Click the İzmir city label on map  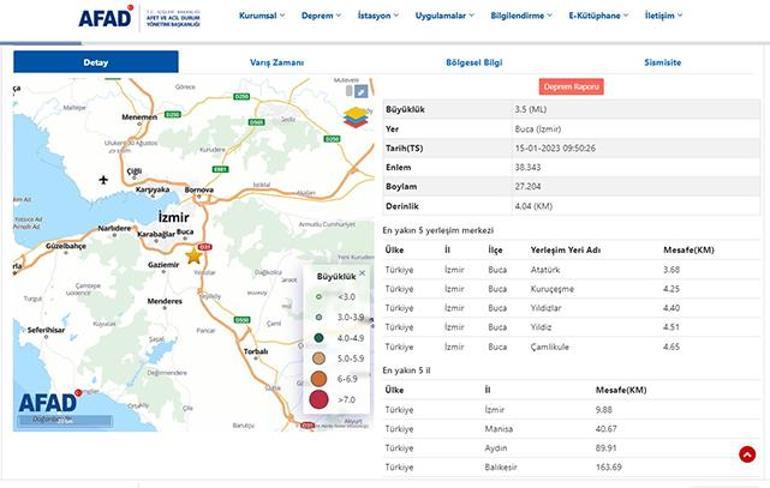[x=174, y=217]
